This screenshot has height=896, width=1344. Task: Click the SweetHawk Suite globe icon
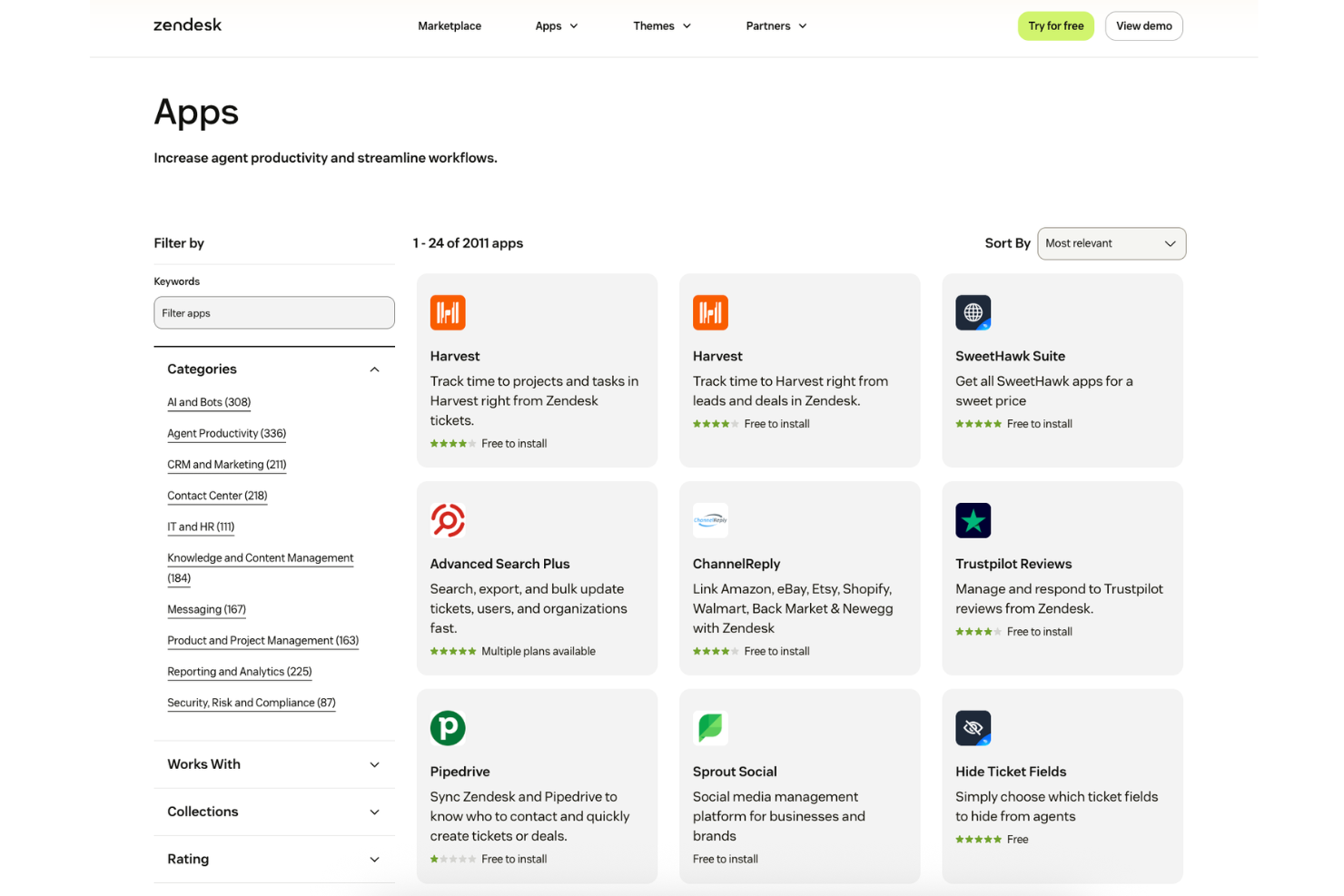[973, 312]
